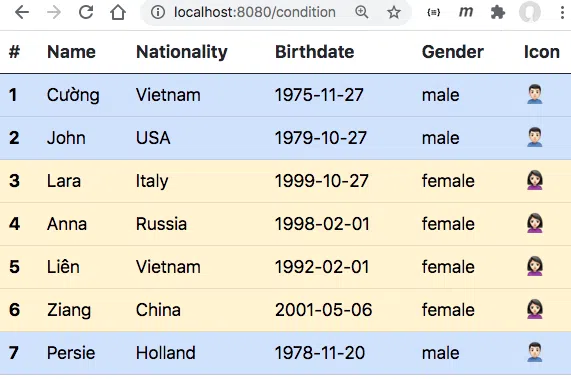Click the Holland nationality cell
The height and width of the screenshot is (379, 571).
[x=165, y=353]
